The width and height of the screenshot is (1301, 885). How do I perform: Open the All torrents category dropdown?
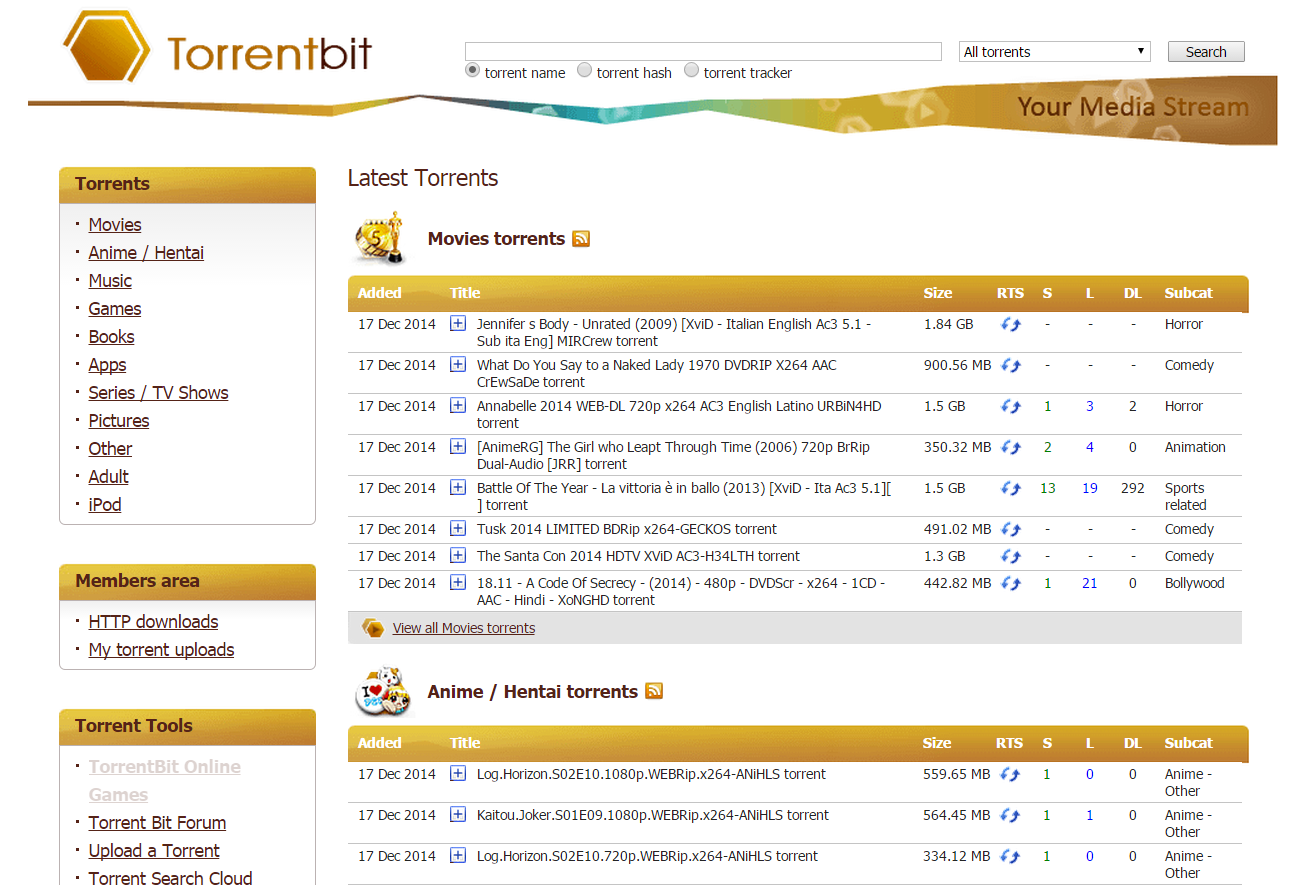[1055, 52]
